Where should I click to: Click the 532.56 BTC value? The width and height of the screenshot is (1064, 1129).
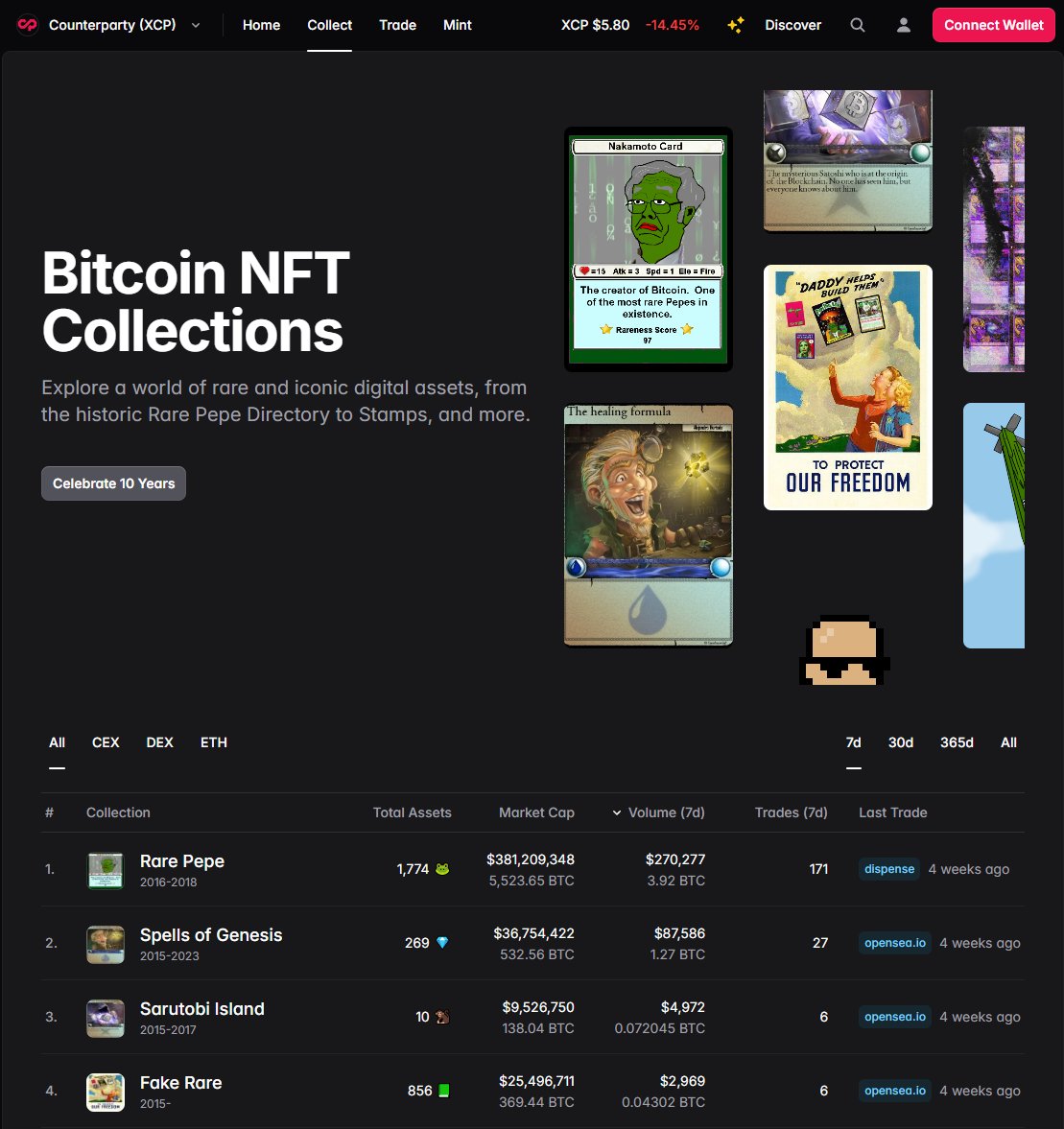pyautogui.click(x=537, y=954)
